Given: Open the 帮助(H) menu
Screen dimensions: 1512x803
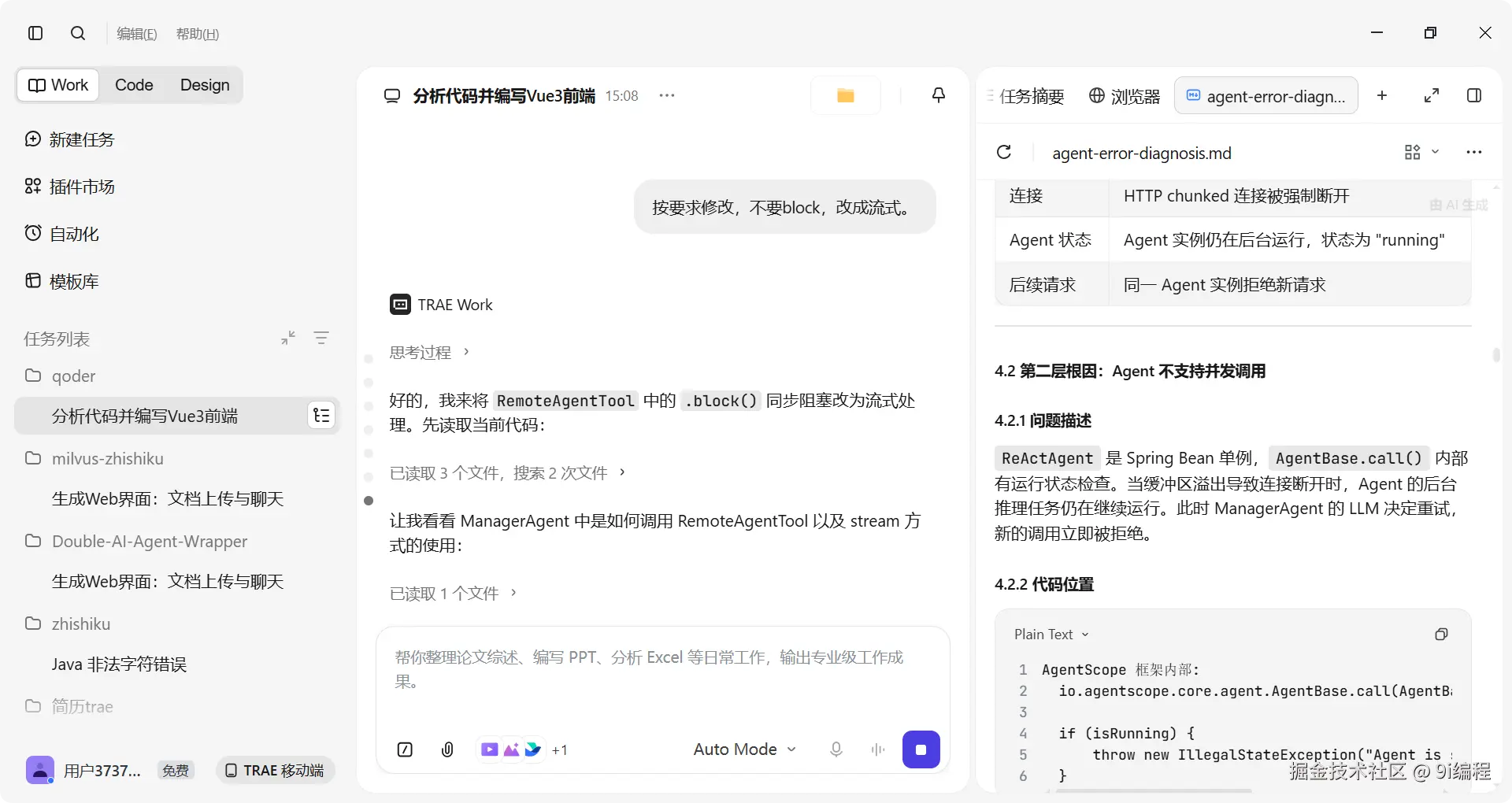Looking at the screenshot, I should pyautogui.click(x=198, y=34).
